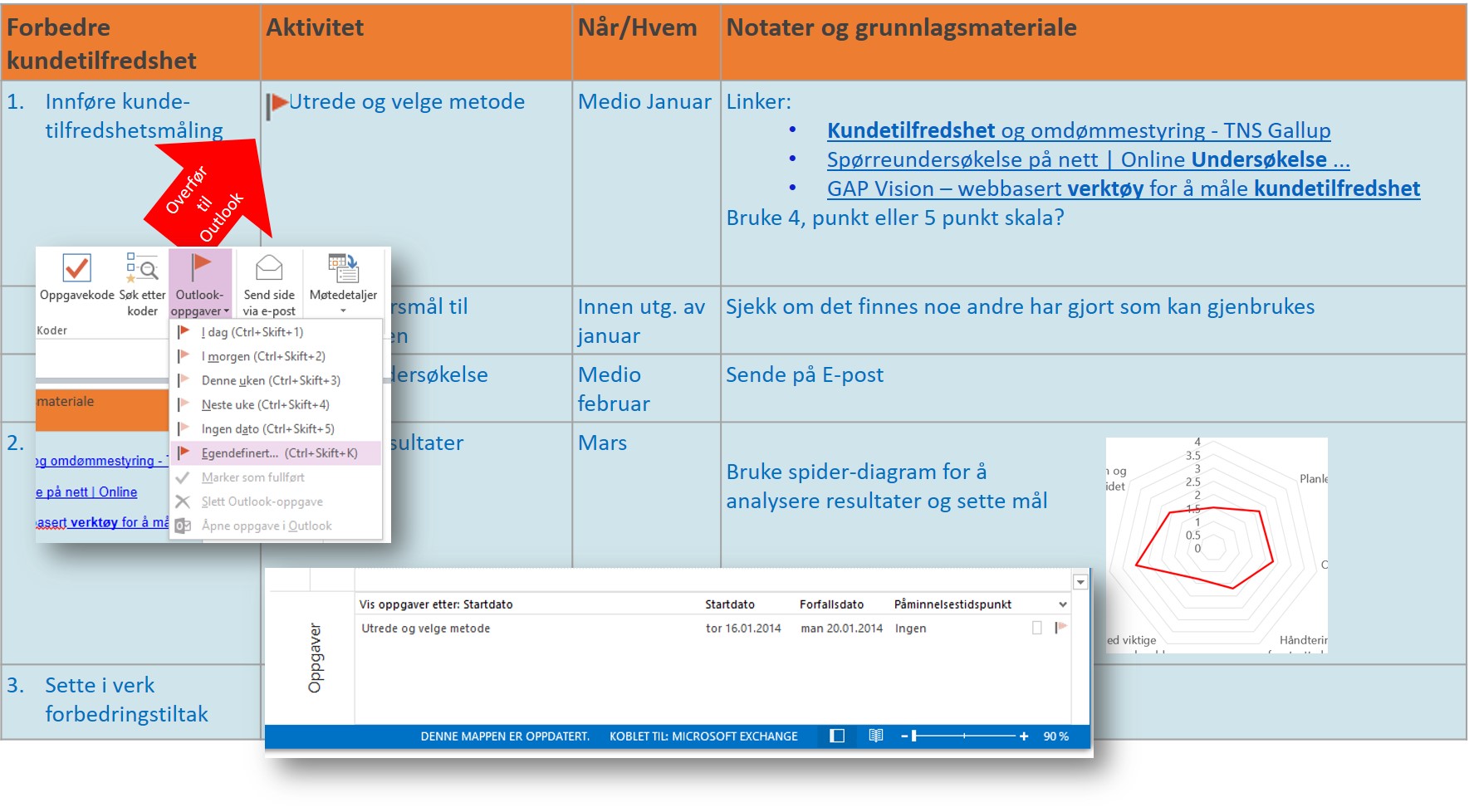
Task: Click Sende på E-post note
Action: point(805,375)
